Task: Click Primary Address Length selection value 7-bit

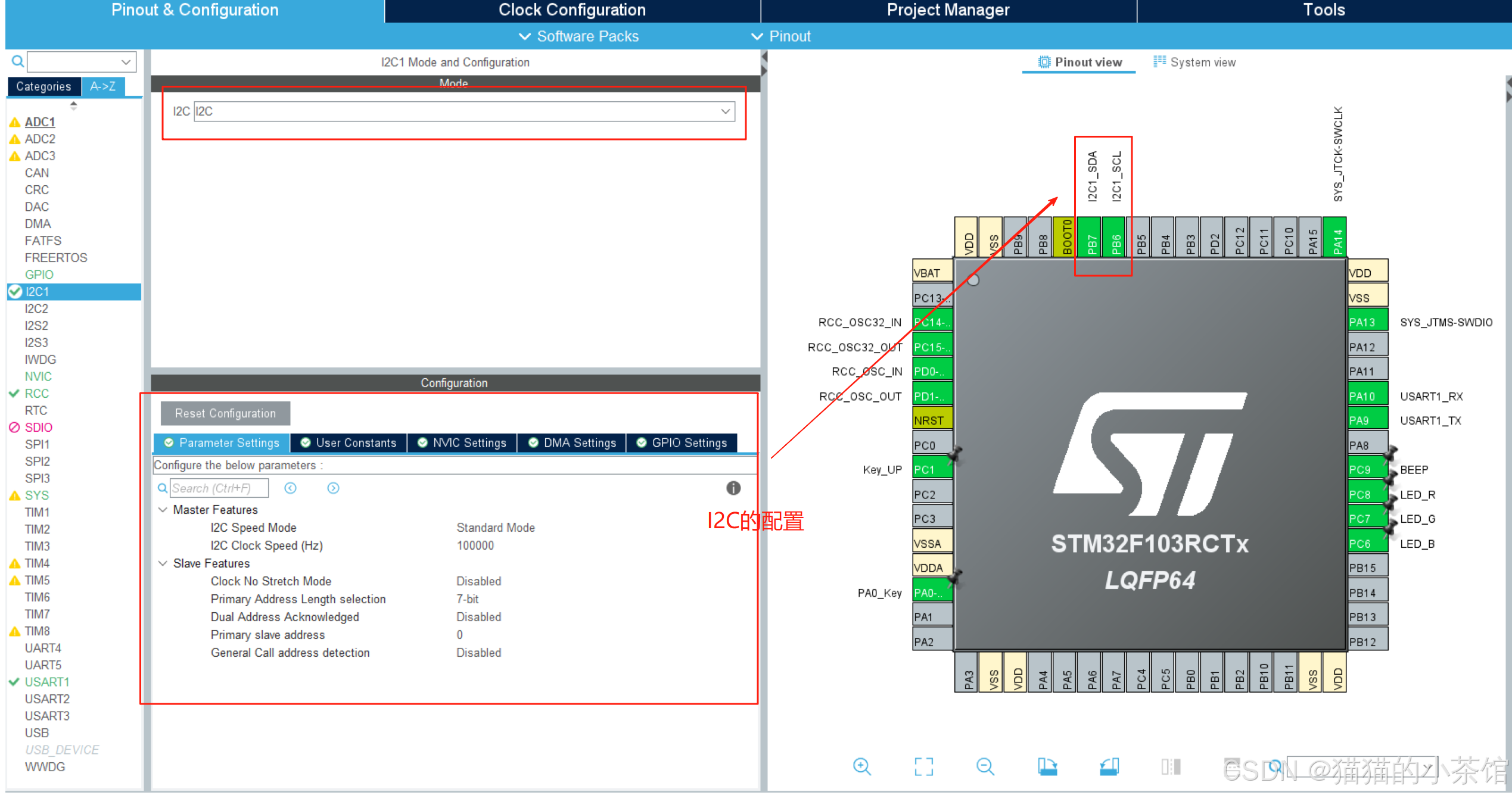Action: click(467, 599)
